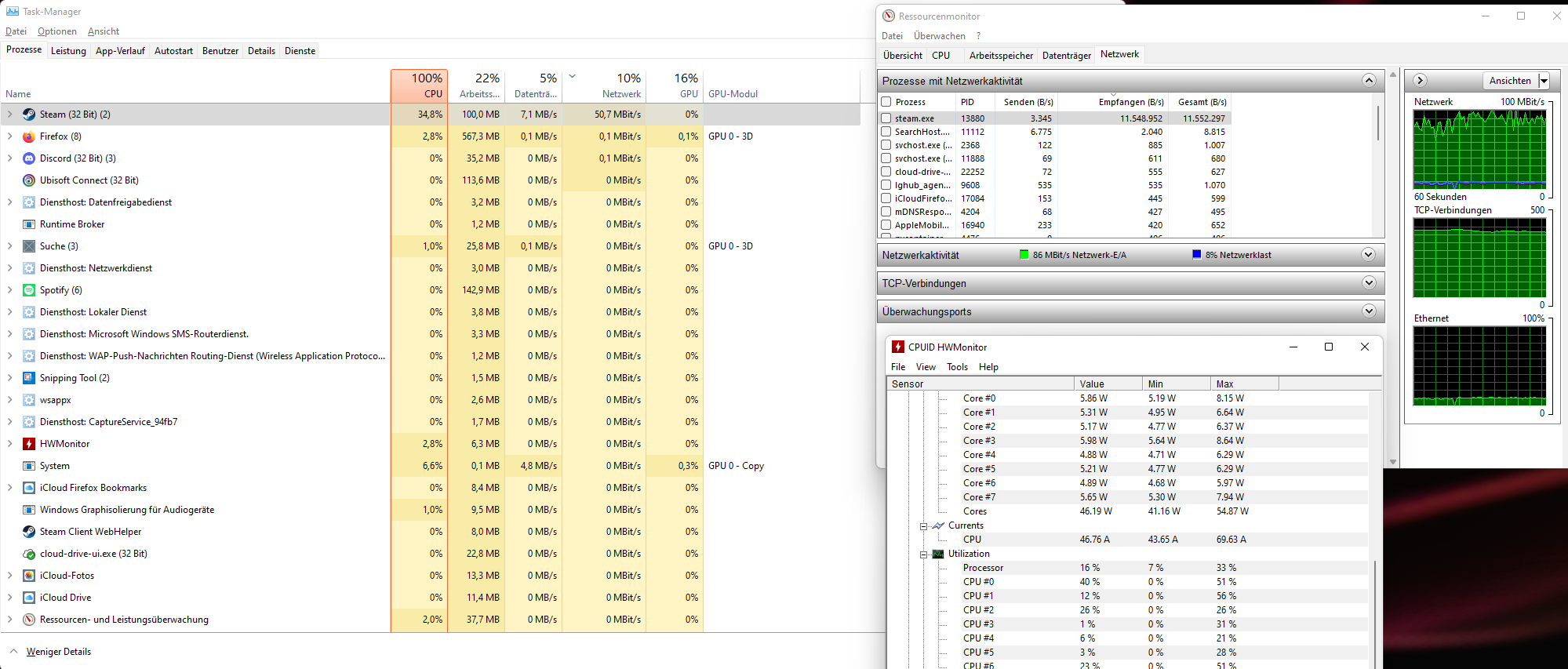This screenshot has height=669, width=1568.
Task: Click the CPUID HWMonitor title bar icon
Action: point(898,347)
